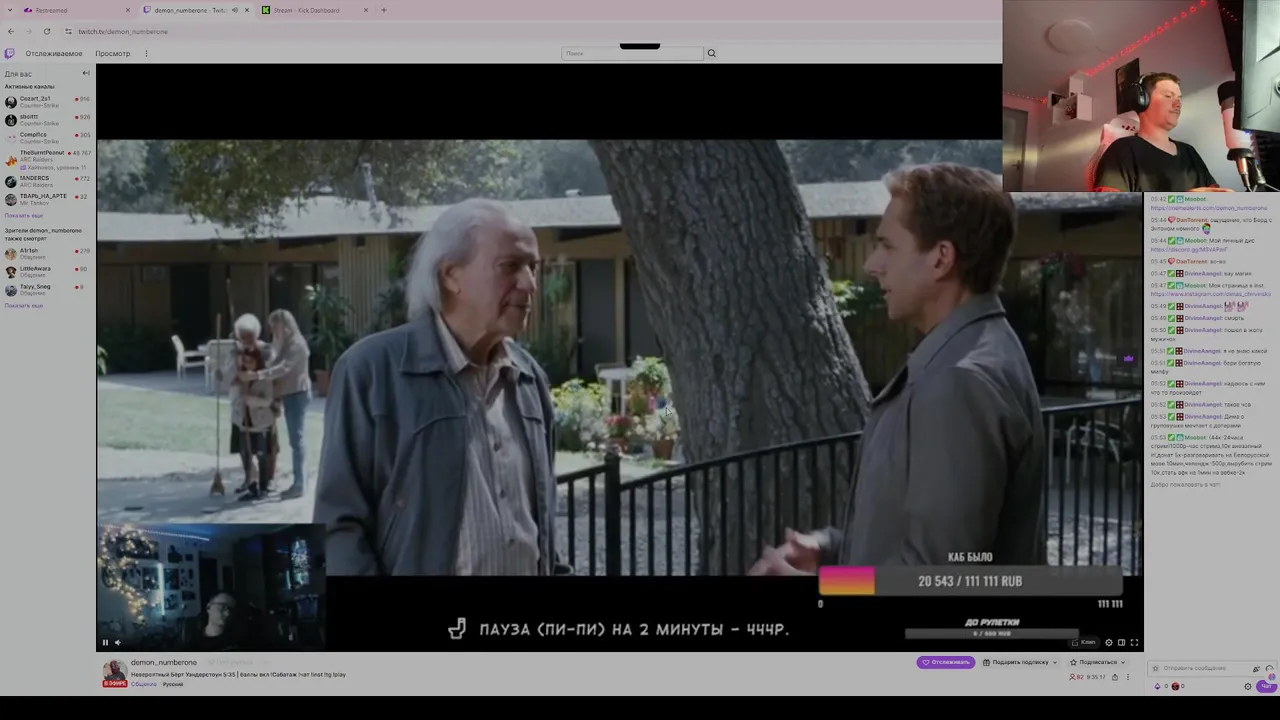Close the Restreamed browser tab
Screen dimensions: 1280x720
(x=128, y=10)
